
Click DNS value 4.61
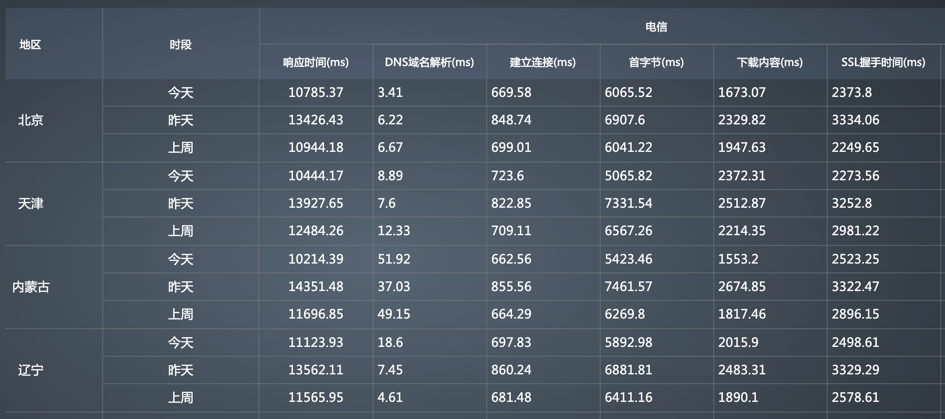[x=390, y=397]
